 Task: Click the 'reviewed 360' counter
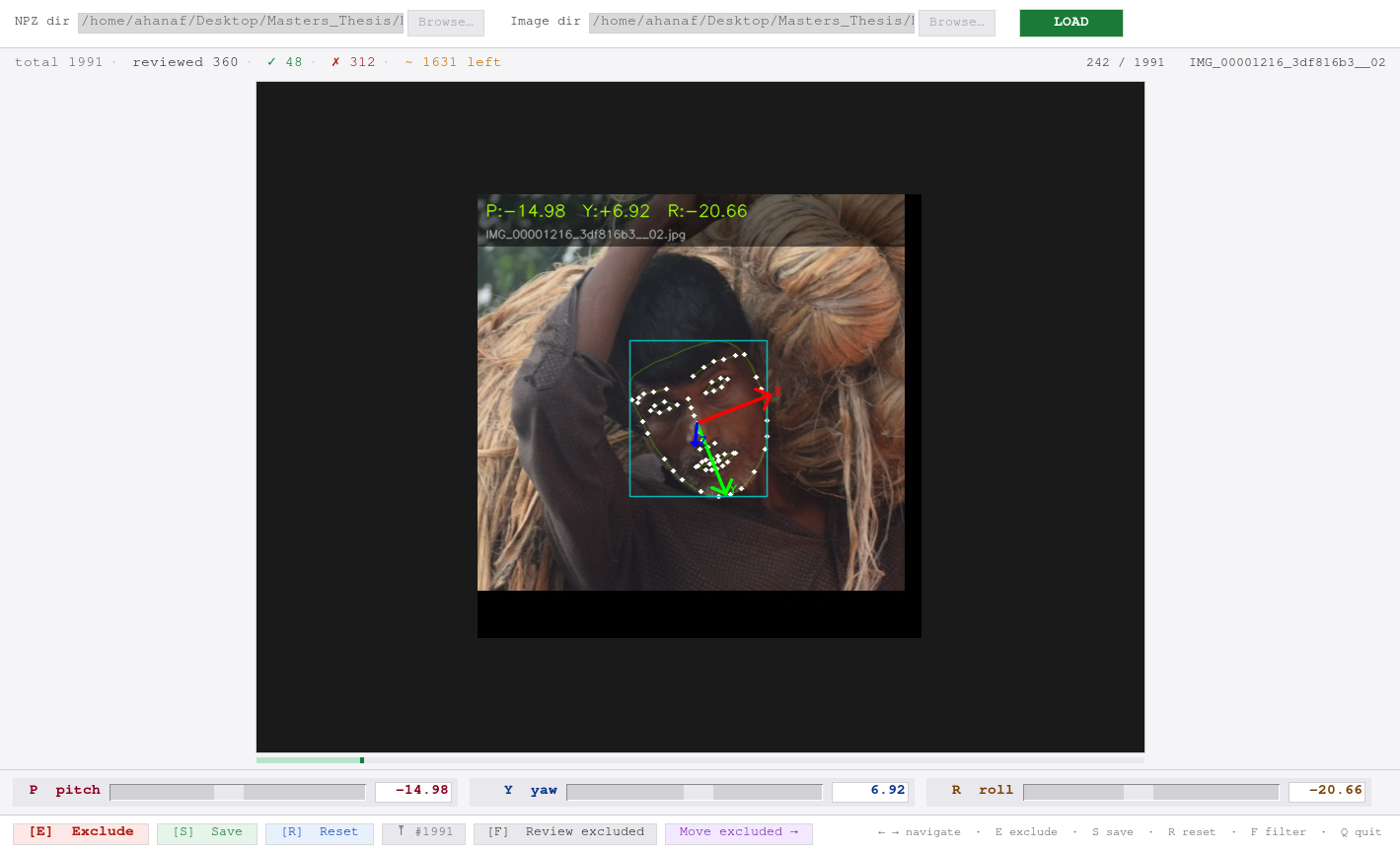[x=185, y=62]
